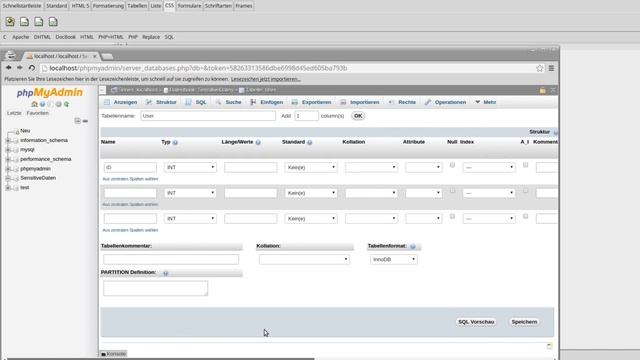Click the user icon left of the browser tab

pos(11,56)
